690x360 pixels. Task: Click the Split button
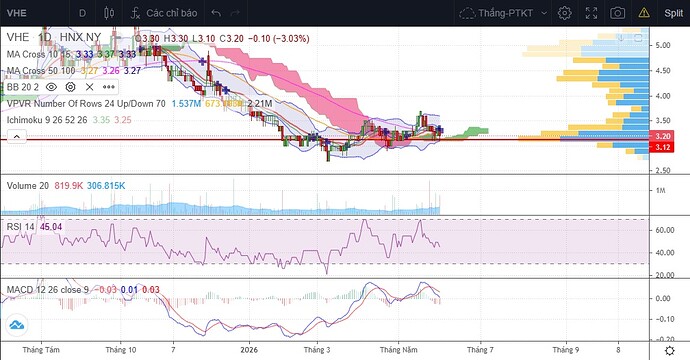(673, 13)
